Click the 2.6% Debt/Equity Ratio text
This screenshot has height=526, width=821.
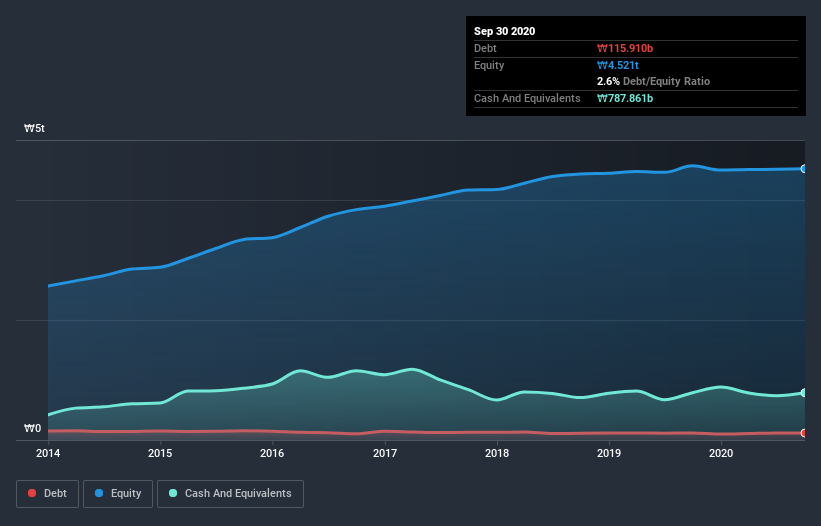pos(653,81)
